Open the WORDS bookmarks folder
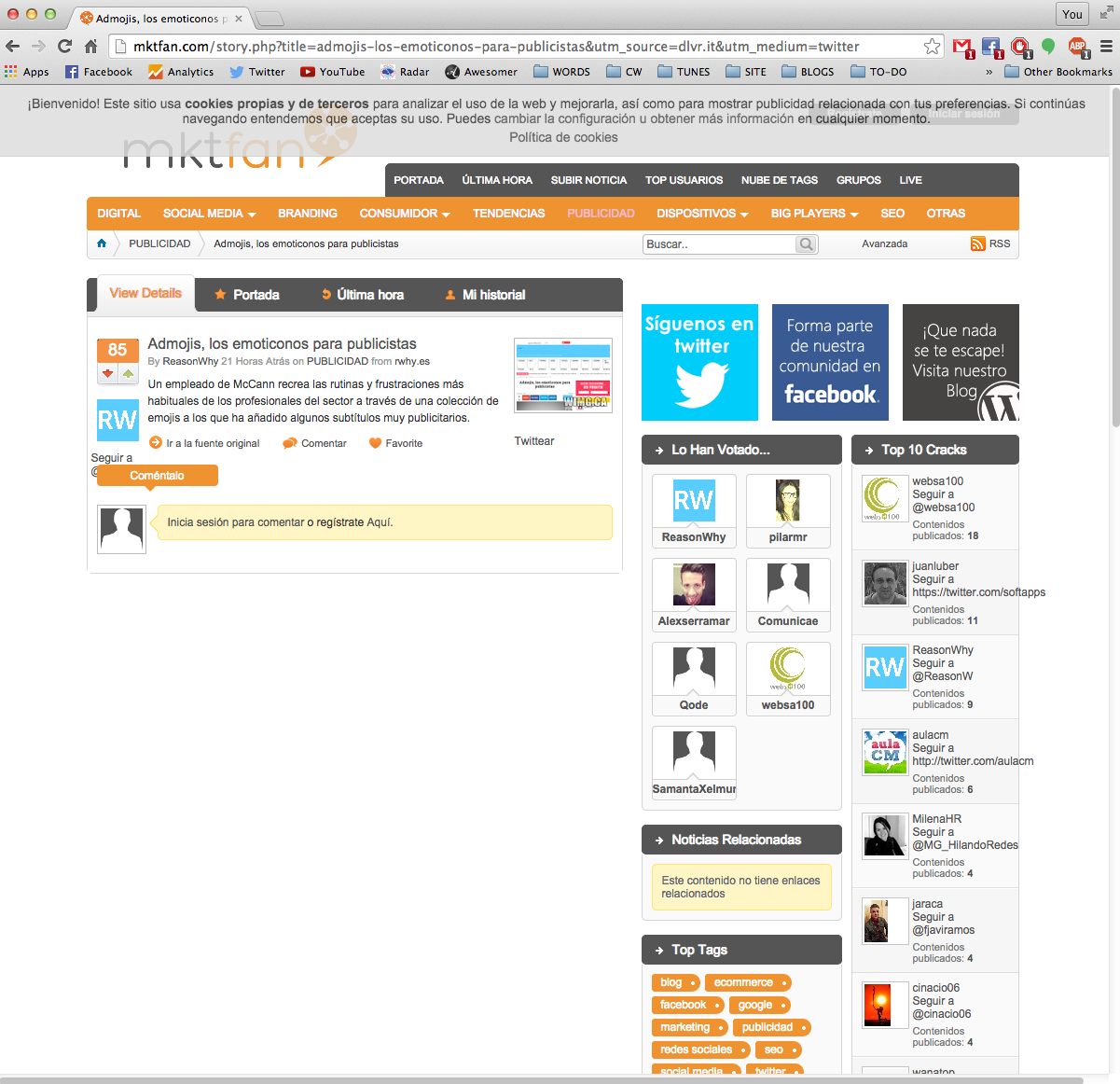The image size is (1120, 1084). pos(561,72)
